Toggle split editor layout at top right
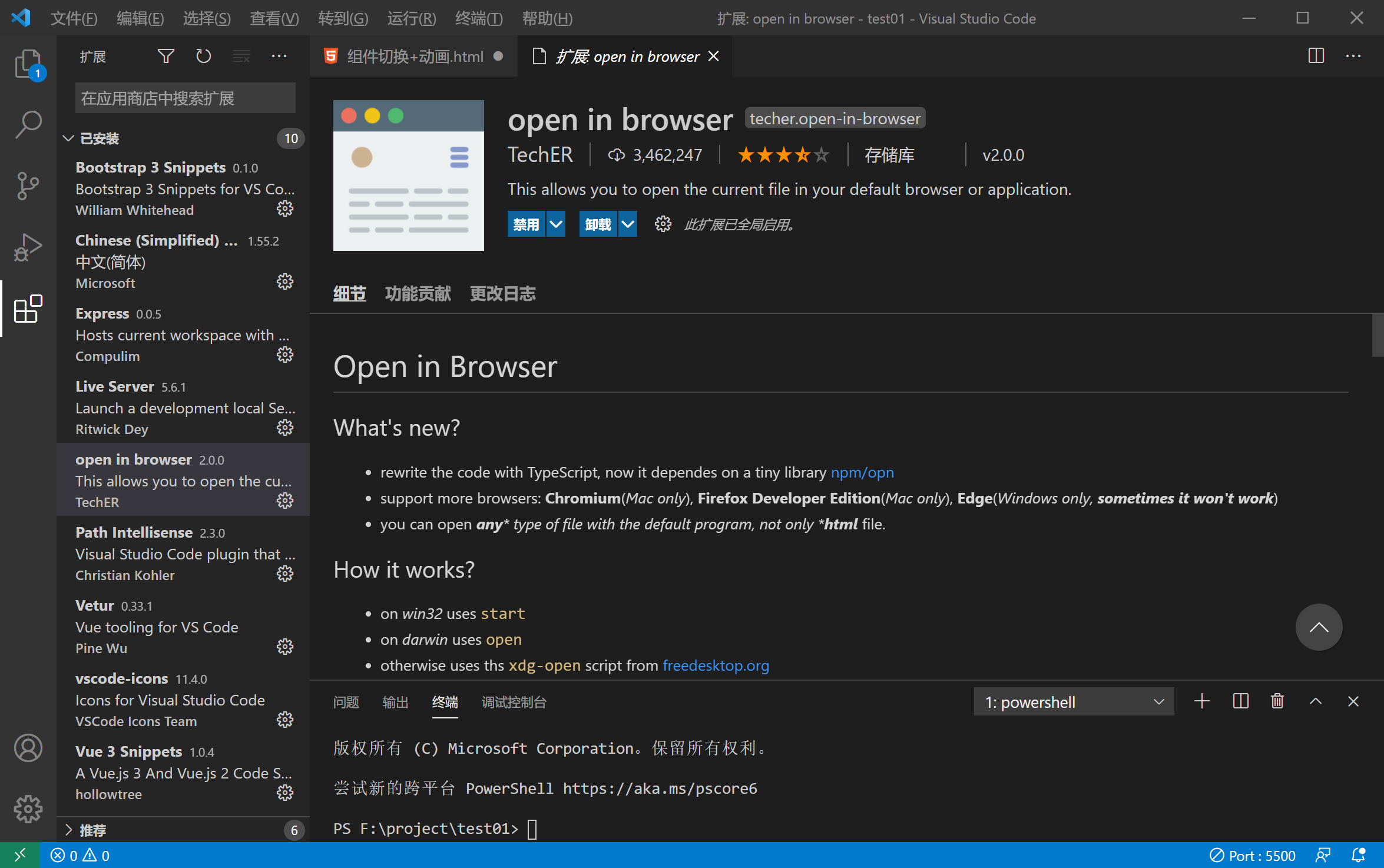Viewport: 1384px width, 868px height. pos(1316,56)
